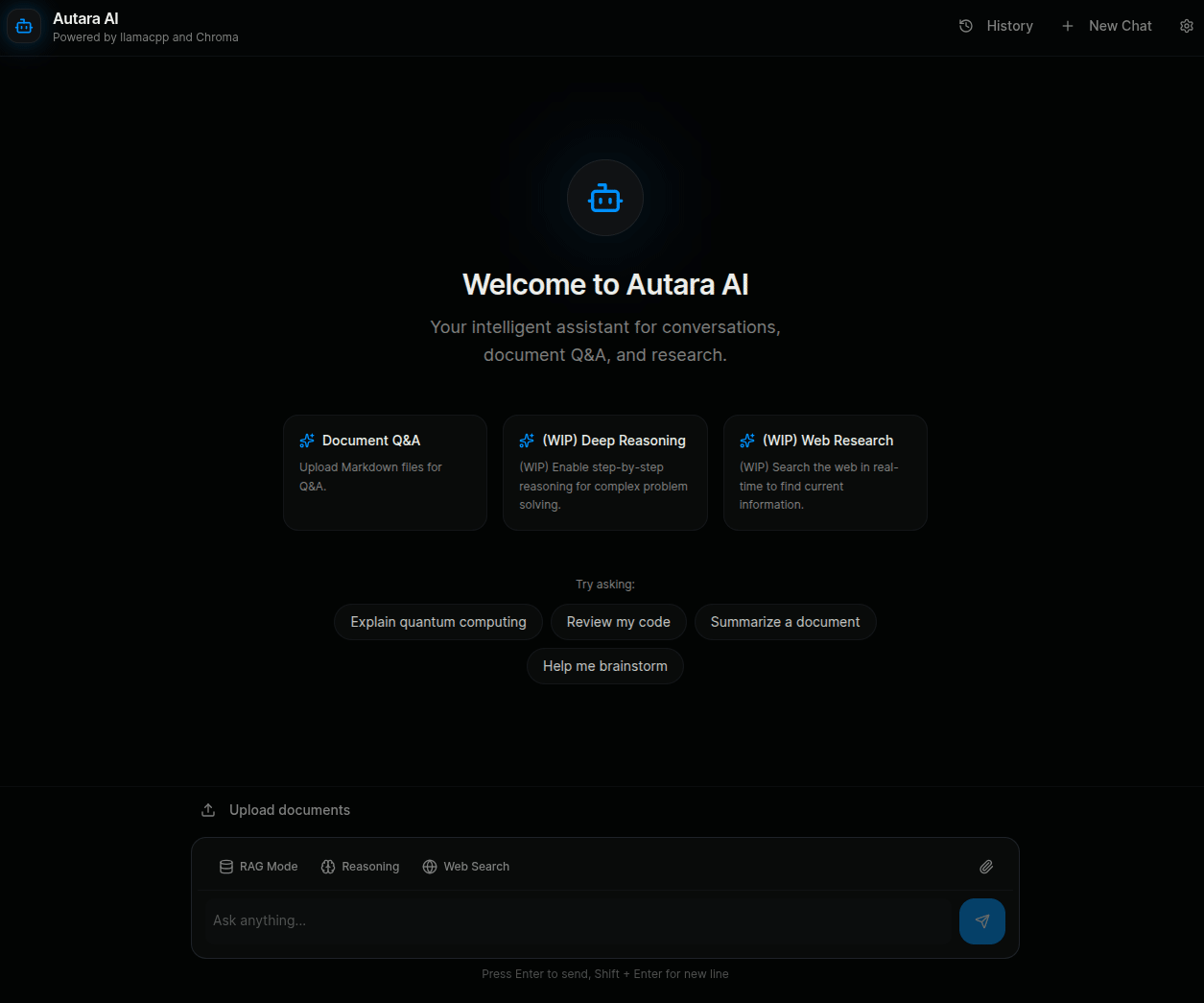Click the 'Ask anything...' input field

click(579, 920)
